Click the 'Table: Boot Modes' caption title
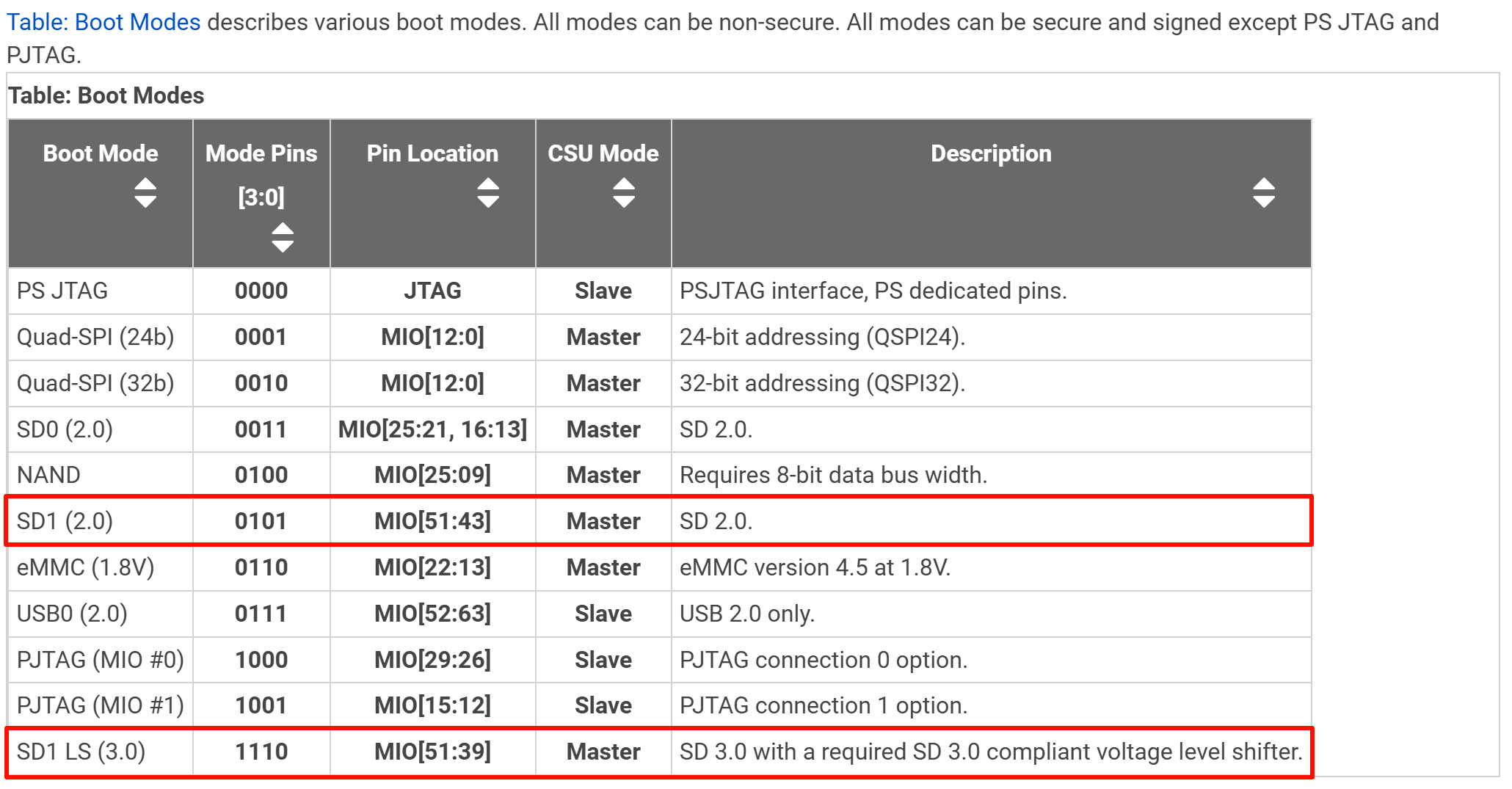 coord(106,95)
